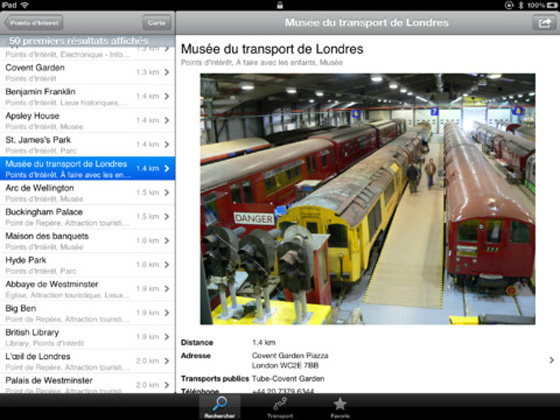Open Buckingham Palace in the list
This screenshot has width=560, height=420.
pos(88,217)
